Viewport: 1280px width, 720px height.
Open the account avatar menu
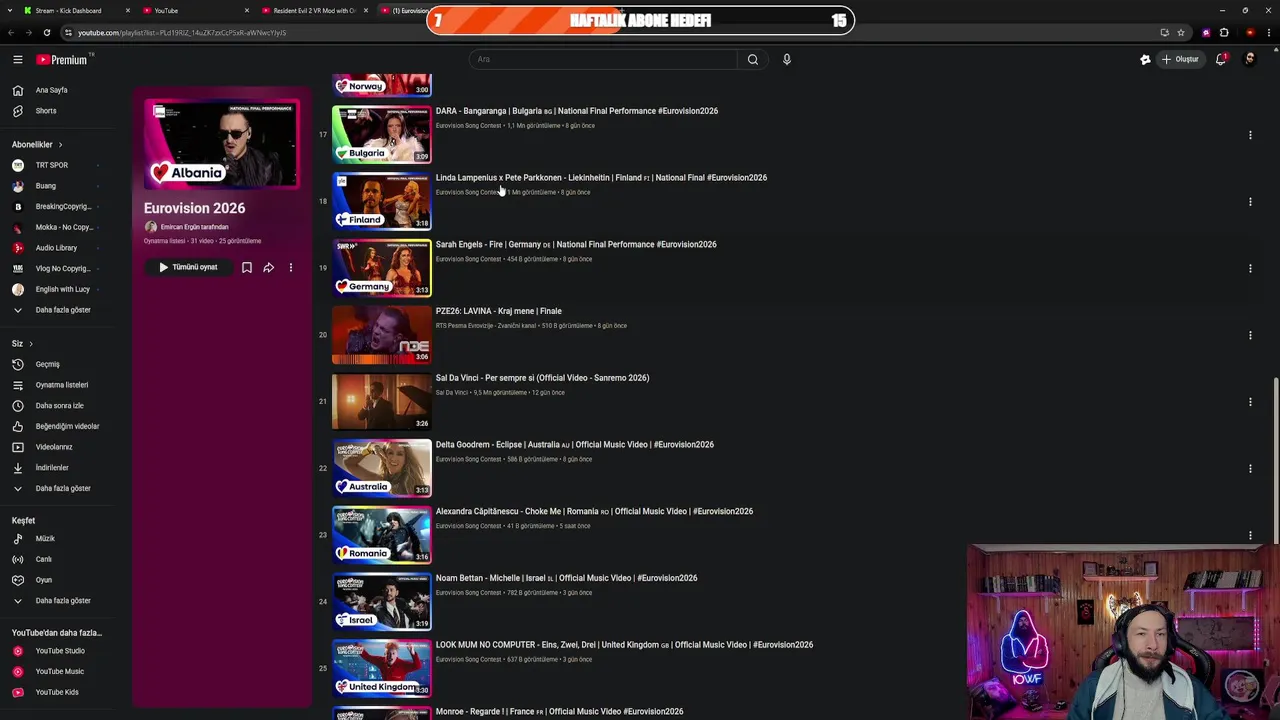[1250, 59]
